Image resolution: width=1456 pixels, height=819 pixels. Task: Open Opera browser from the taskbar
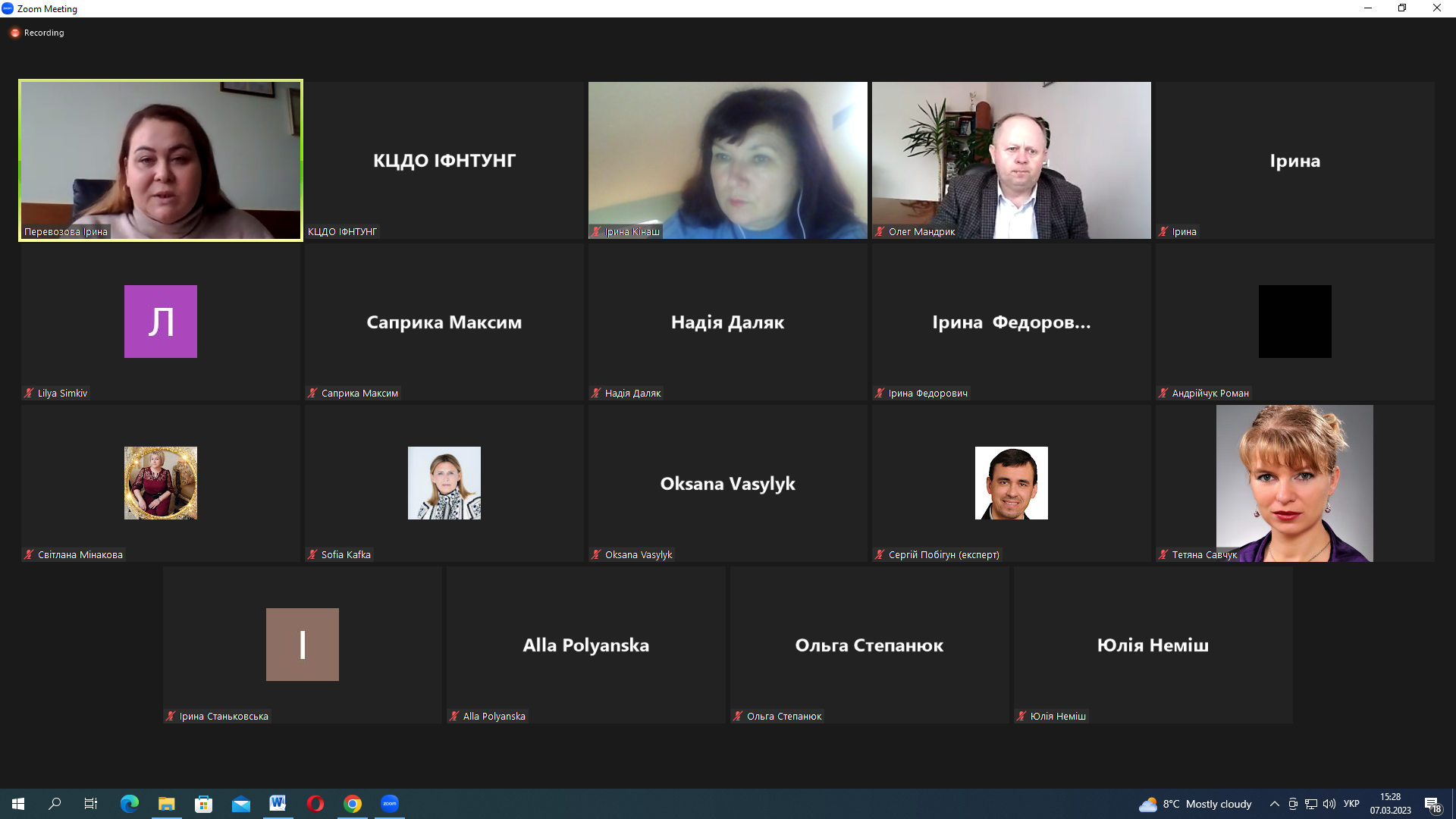[x=315, y=804]
